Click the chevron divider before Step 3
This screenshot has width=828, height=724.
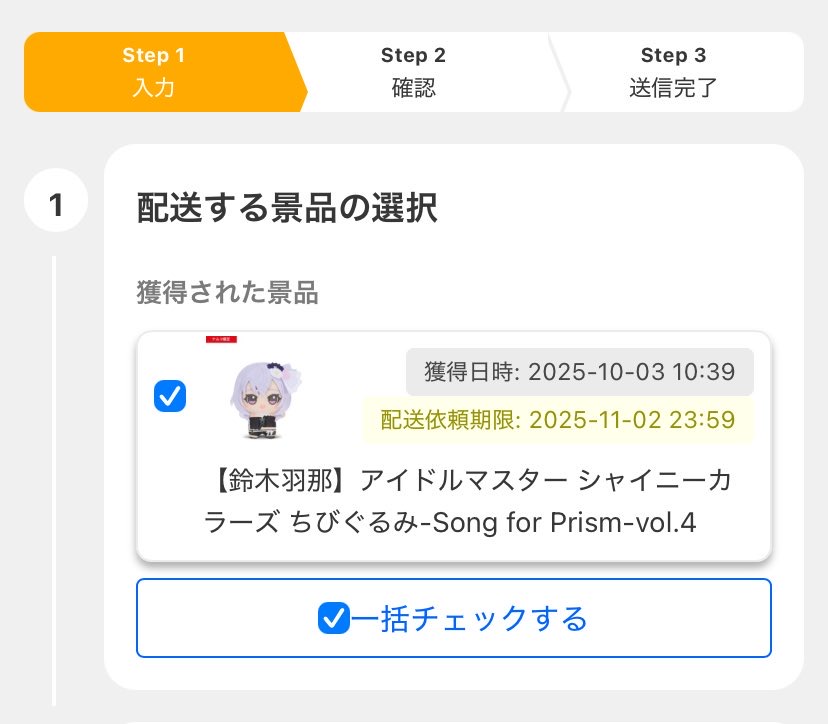point(560,72)
